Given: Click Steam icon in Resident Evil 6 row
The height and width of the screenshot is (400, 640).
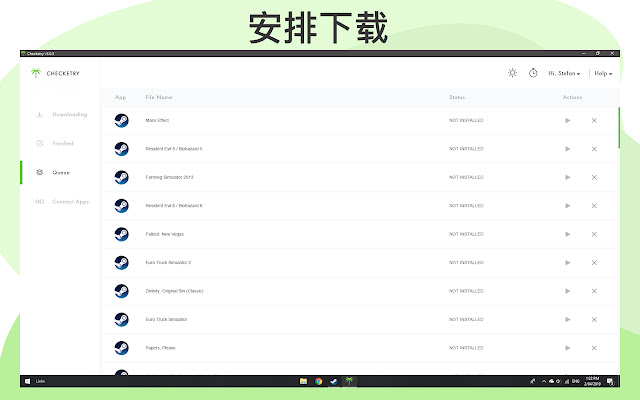Looking at the screenshot, I should coord(122,206).
